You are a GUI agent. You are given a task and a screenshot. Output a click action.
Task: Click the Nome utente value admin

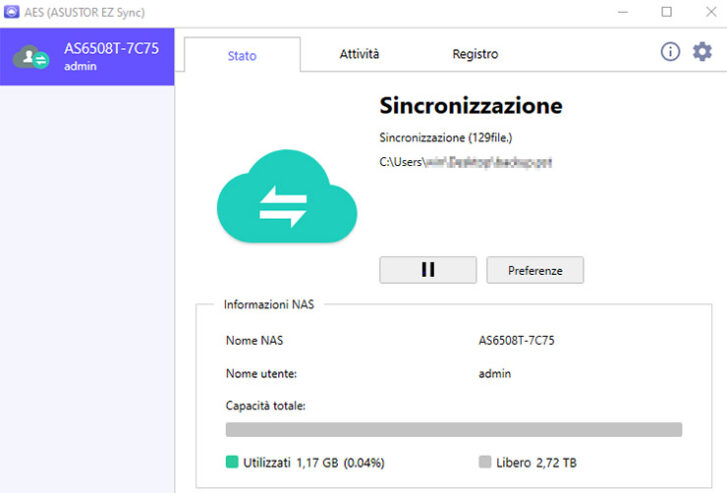tap(495, 373)
